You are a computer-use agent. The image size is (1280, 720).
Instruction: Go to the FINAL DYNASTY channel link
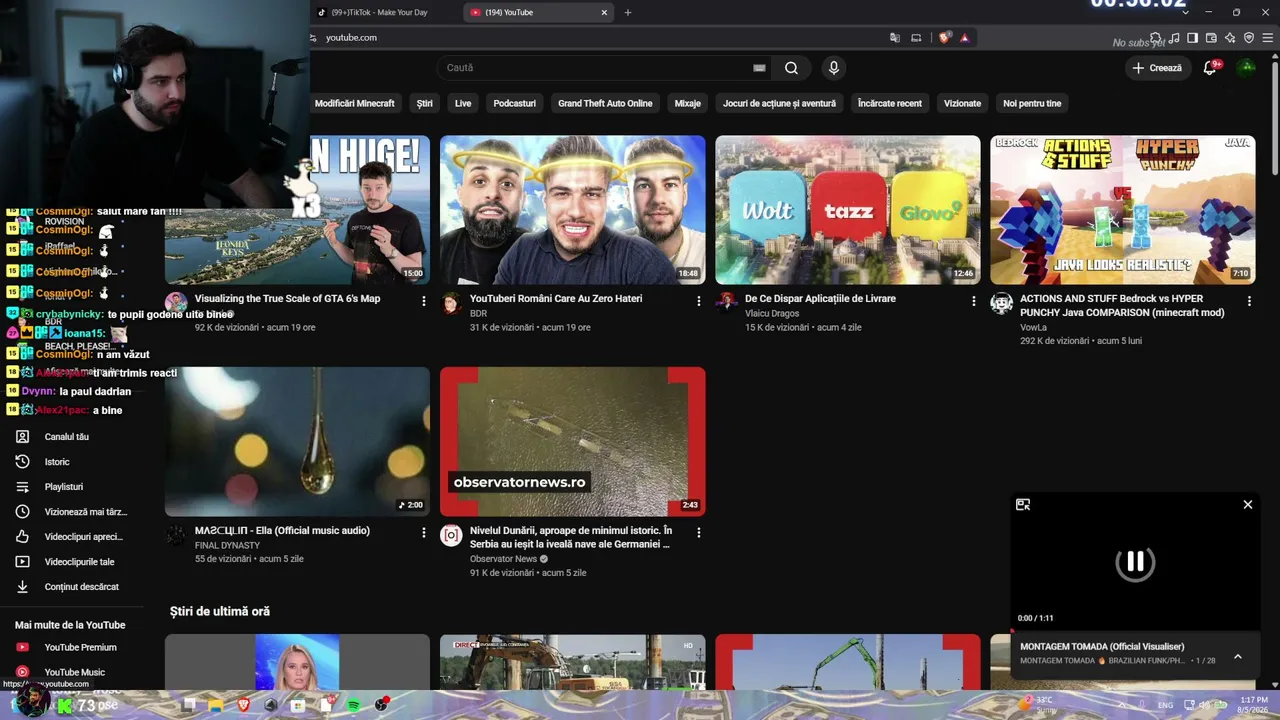click(227, 546)
